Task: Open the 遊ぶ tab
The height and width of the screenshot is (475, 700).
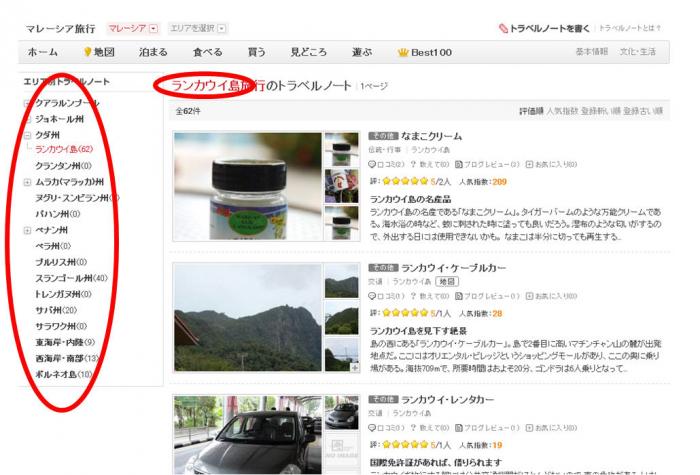Action: pyautogui.click(x=362, y=52)
